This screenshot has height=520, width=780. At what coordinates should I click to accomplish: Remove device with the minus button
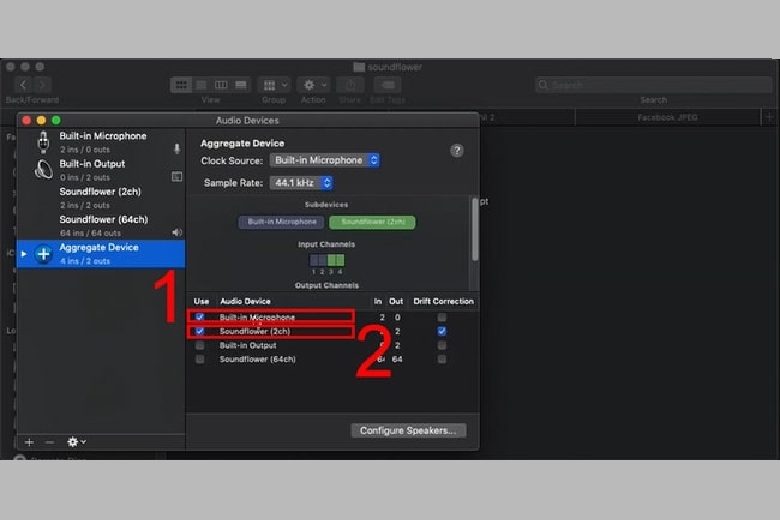[49, 442]
